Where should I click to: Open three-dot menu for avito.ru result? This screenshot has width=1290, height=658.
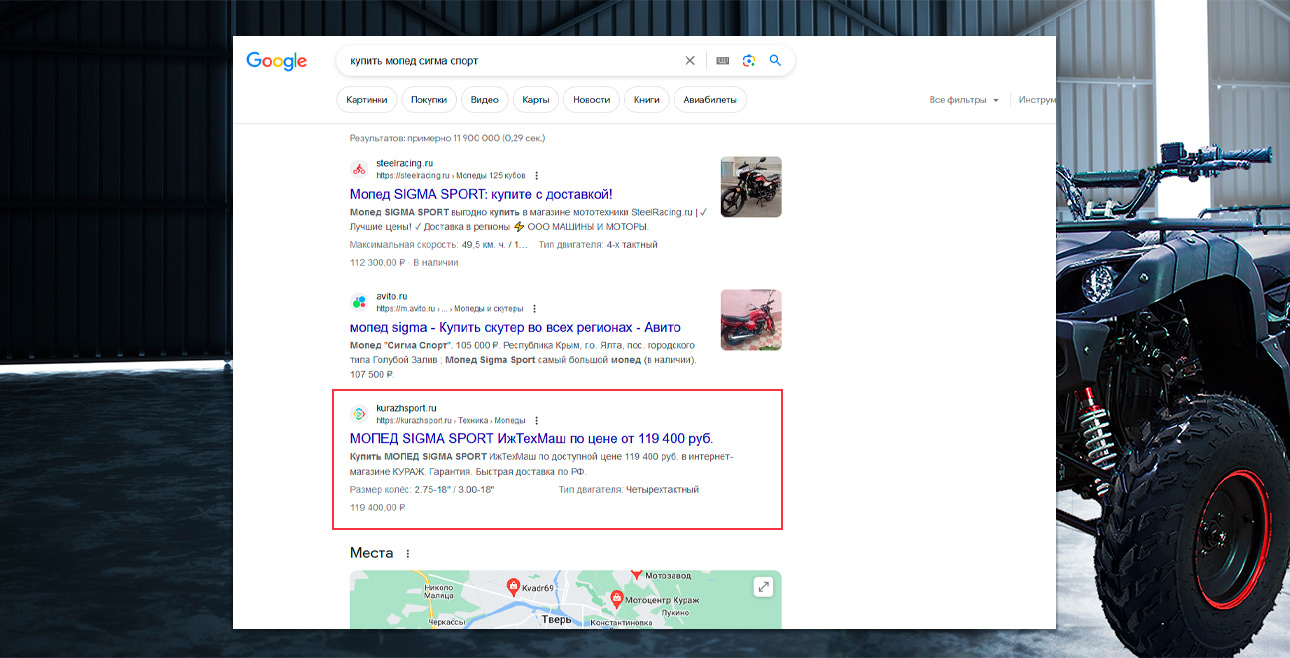click(534, 309)
